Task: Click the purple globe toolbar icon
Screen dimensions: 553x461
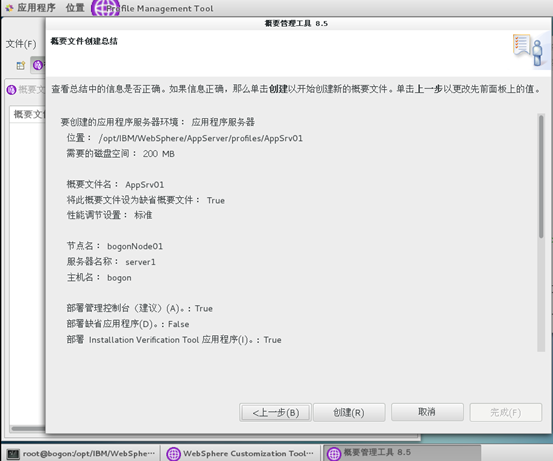Action: click(38, 65)
